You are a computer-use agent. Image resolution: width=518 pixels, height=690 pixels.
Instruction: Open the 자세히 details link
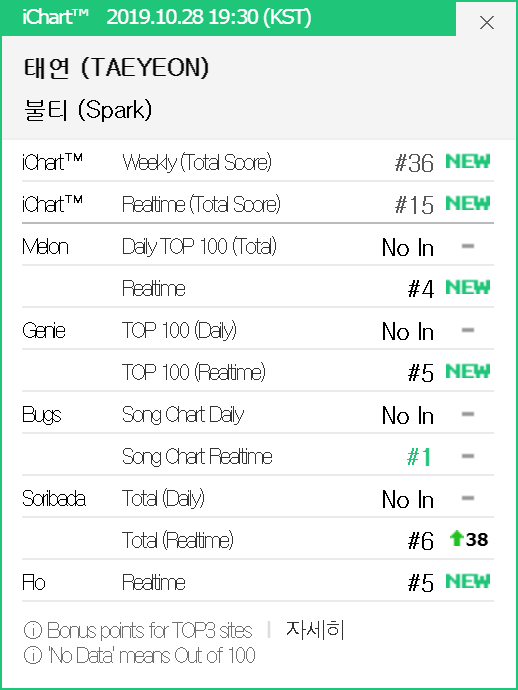315,629
